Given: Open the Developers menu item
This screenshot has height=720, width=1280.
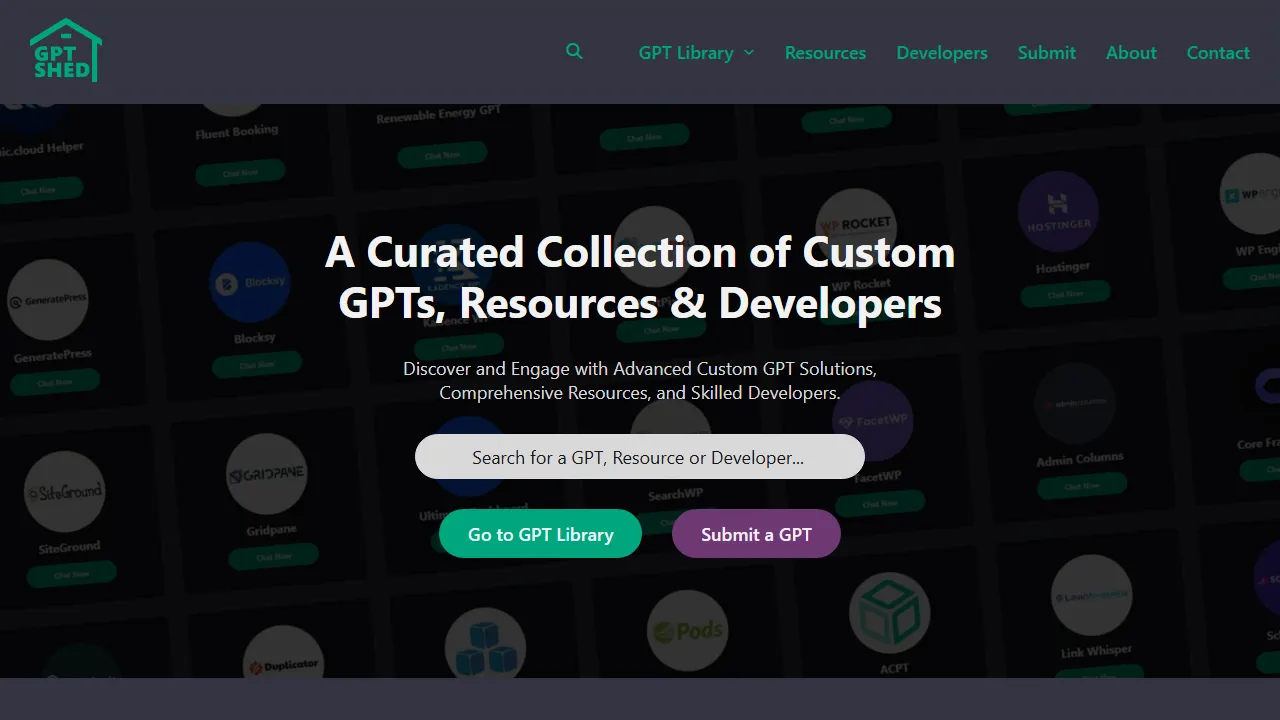Looking at the screenshot, I should 941,52.
